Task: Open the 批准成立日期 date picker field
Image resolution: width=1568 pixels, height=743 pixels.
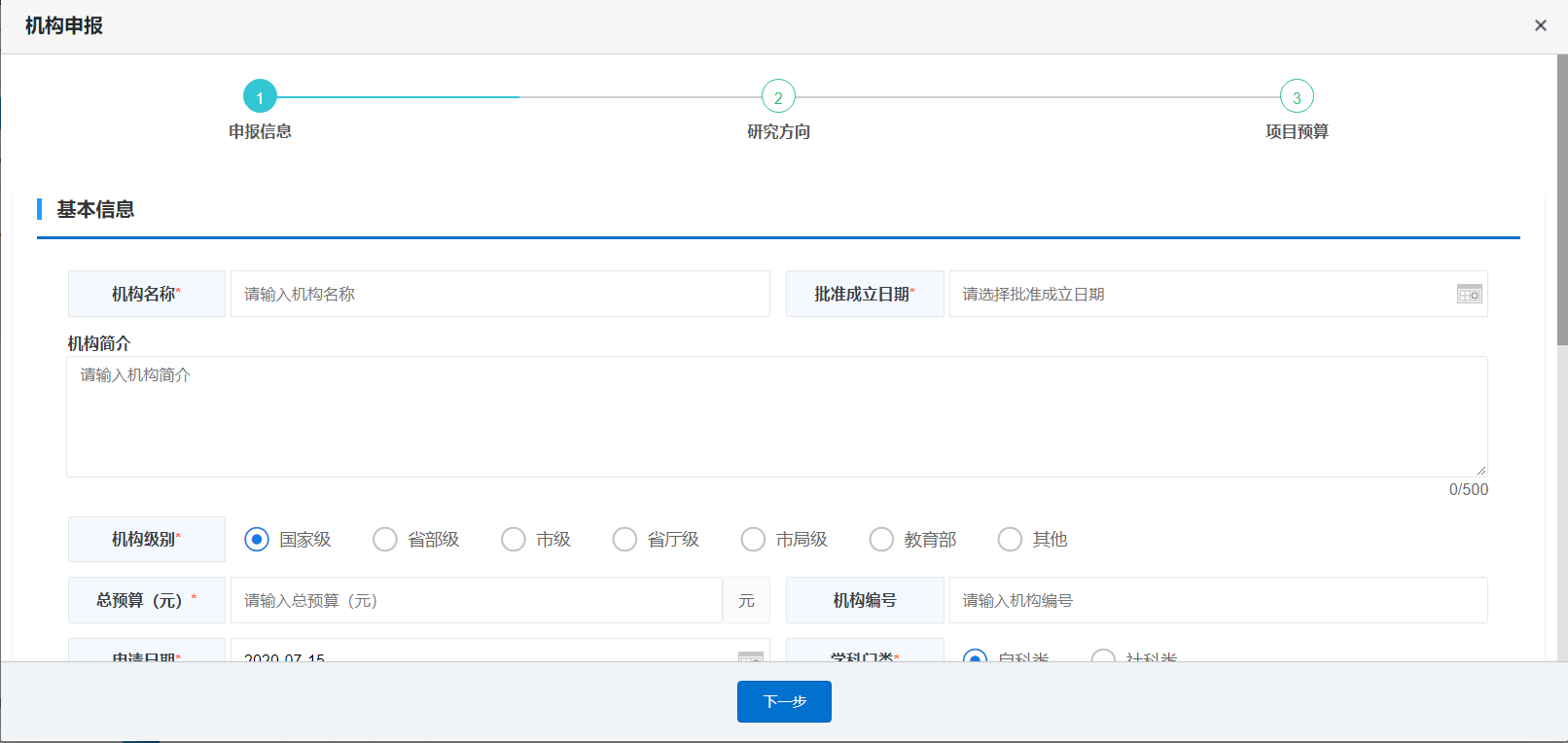Action: (1201, 294)
